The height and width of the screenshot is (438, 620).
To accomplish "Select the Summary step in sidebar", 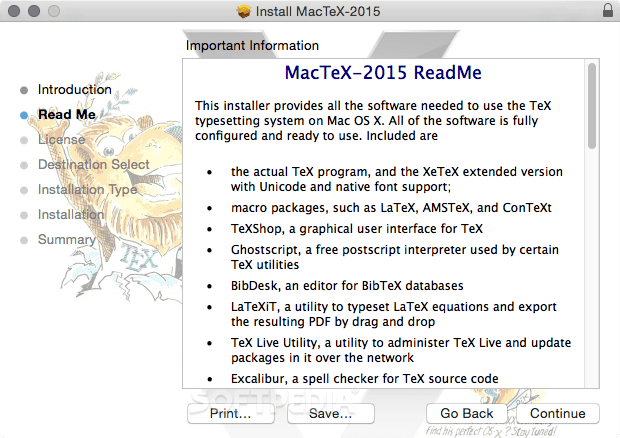I will [x=67, y=240].
